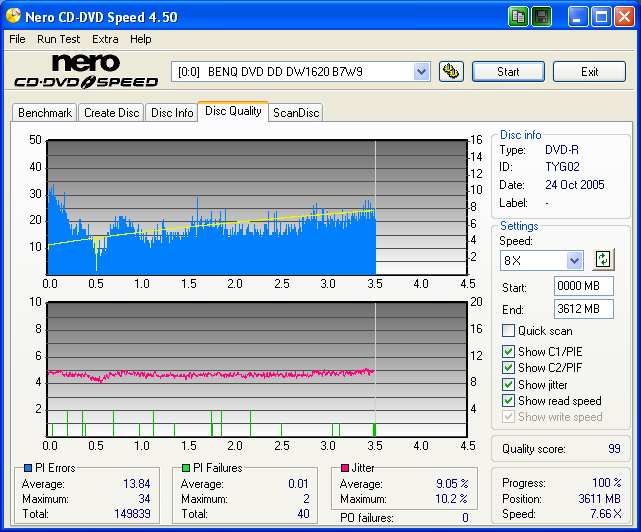Expand the BENQ drive selection dropdown

coord(421,72)
